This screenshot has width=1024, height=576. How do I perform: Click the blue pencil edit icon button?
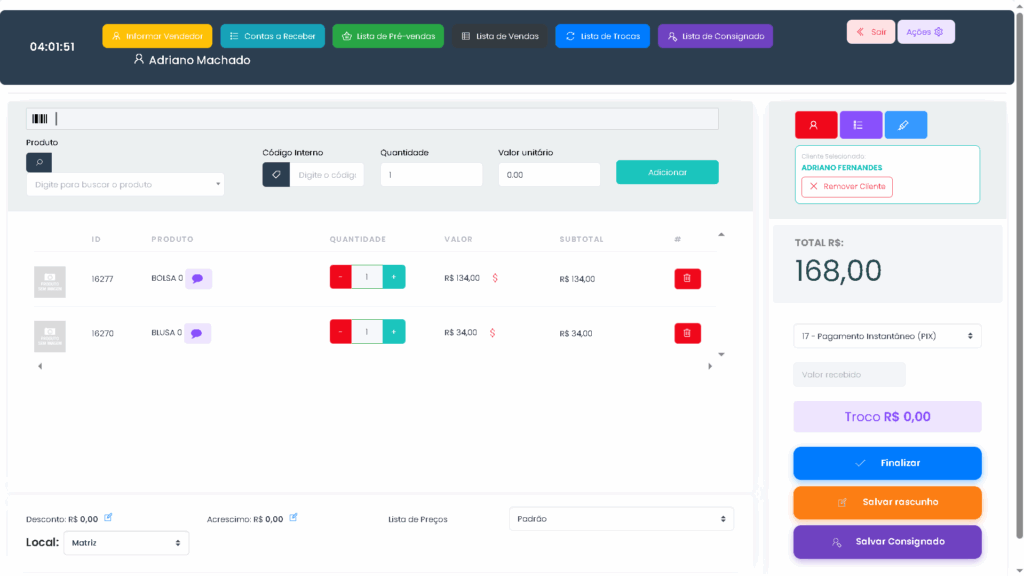pyautogui.click(x=905, y=125)
